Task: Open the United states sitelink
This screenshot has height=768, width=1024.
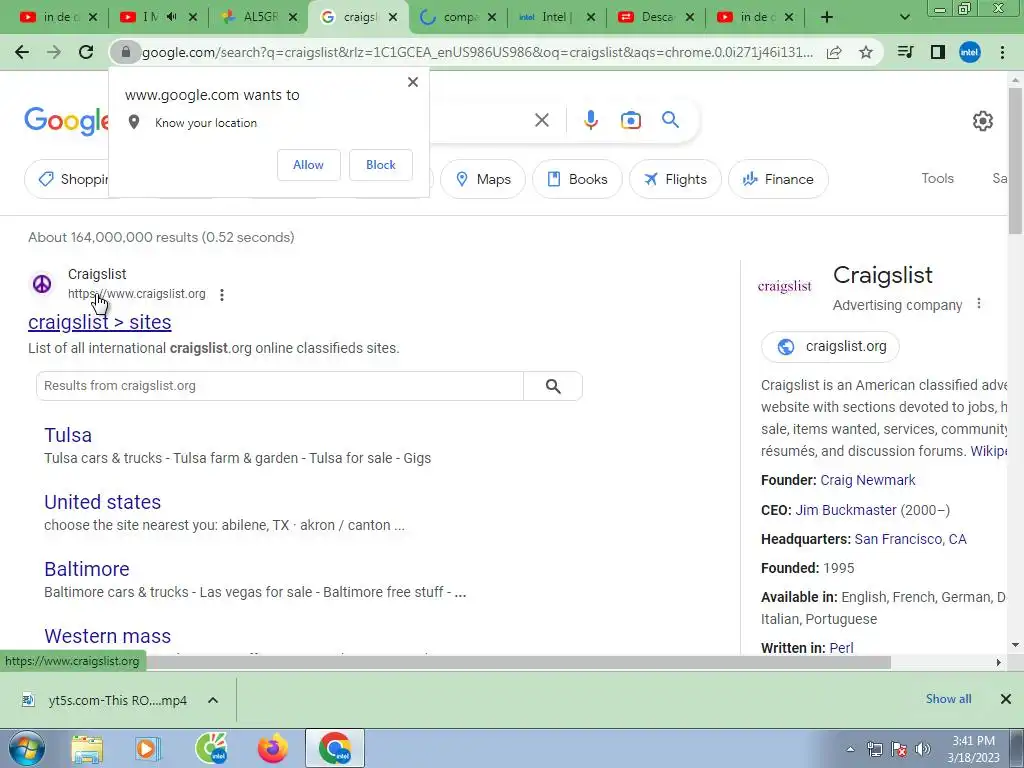Action: [x=103, y=502]
